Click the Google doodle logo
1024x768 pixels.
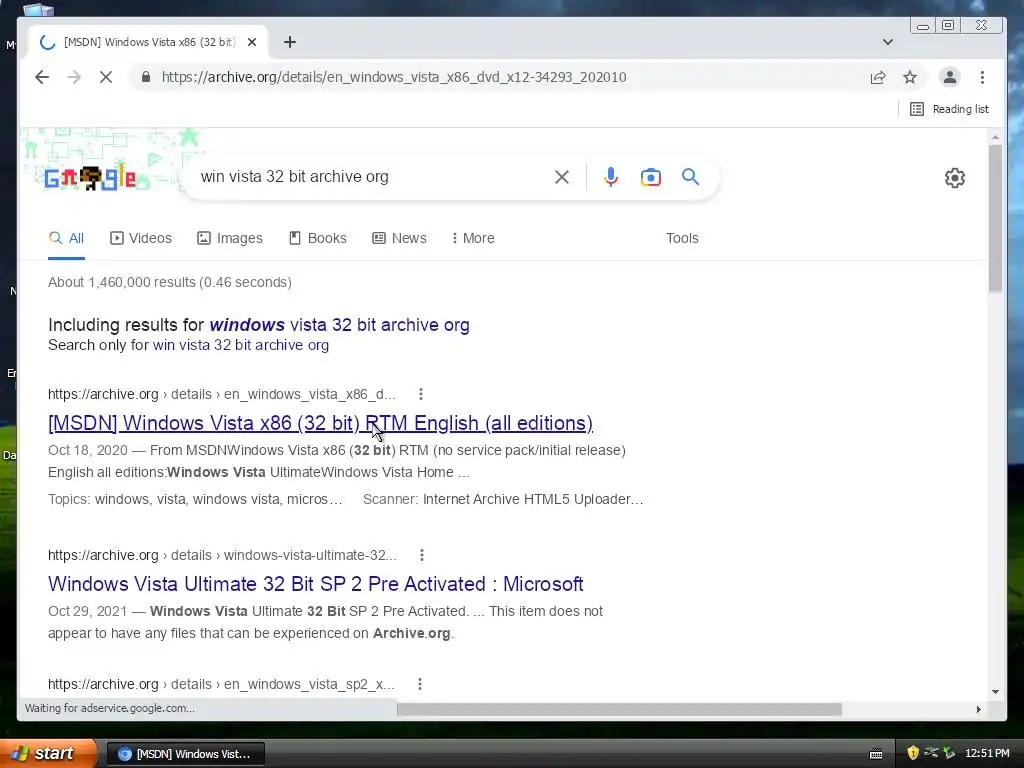pos(91,177)
